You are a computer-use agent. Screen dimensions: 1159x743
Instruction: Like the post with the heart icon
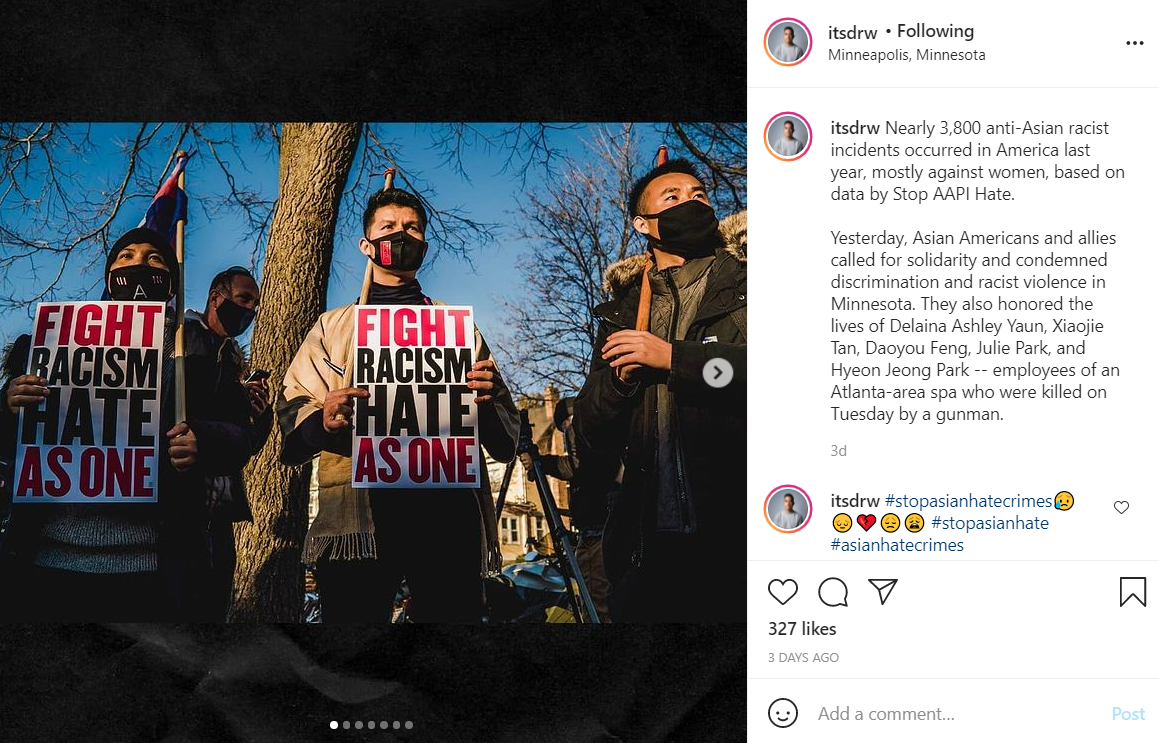(783, 592)
